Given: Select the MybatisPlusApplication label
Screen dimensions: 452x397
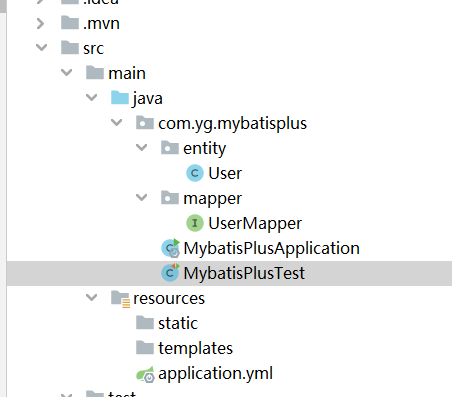Looking at the screenshot, I should point(272,249).
